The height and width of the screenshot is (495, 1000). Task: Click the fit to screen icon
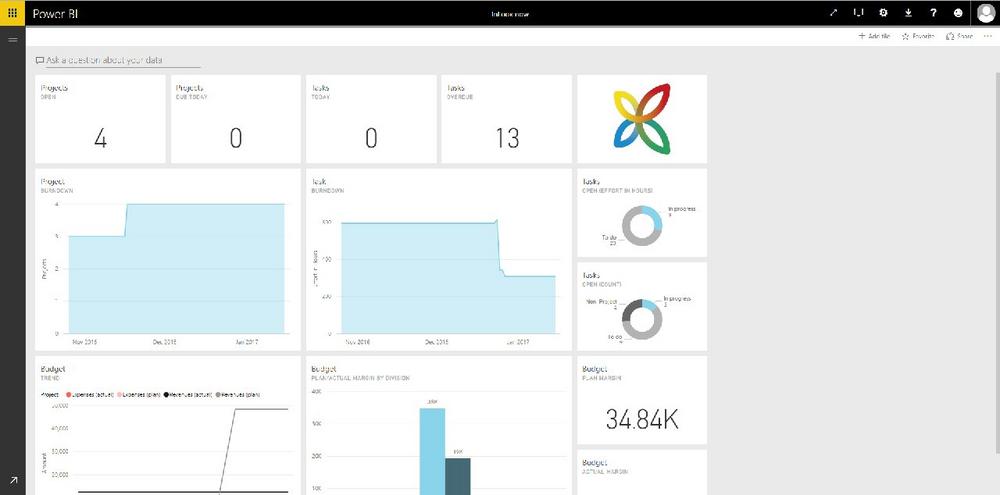858,13
